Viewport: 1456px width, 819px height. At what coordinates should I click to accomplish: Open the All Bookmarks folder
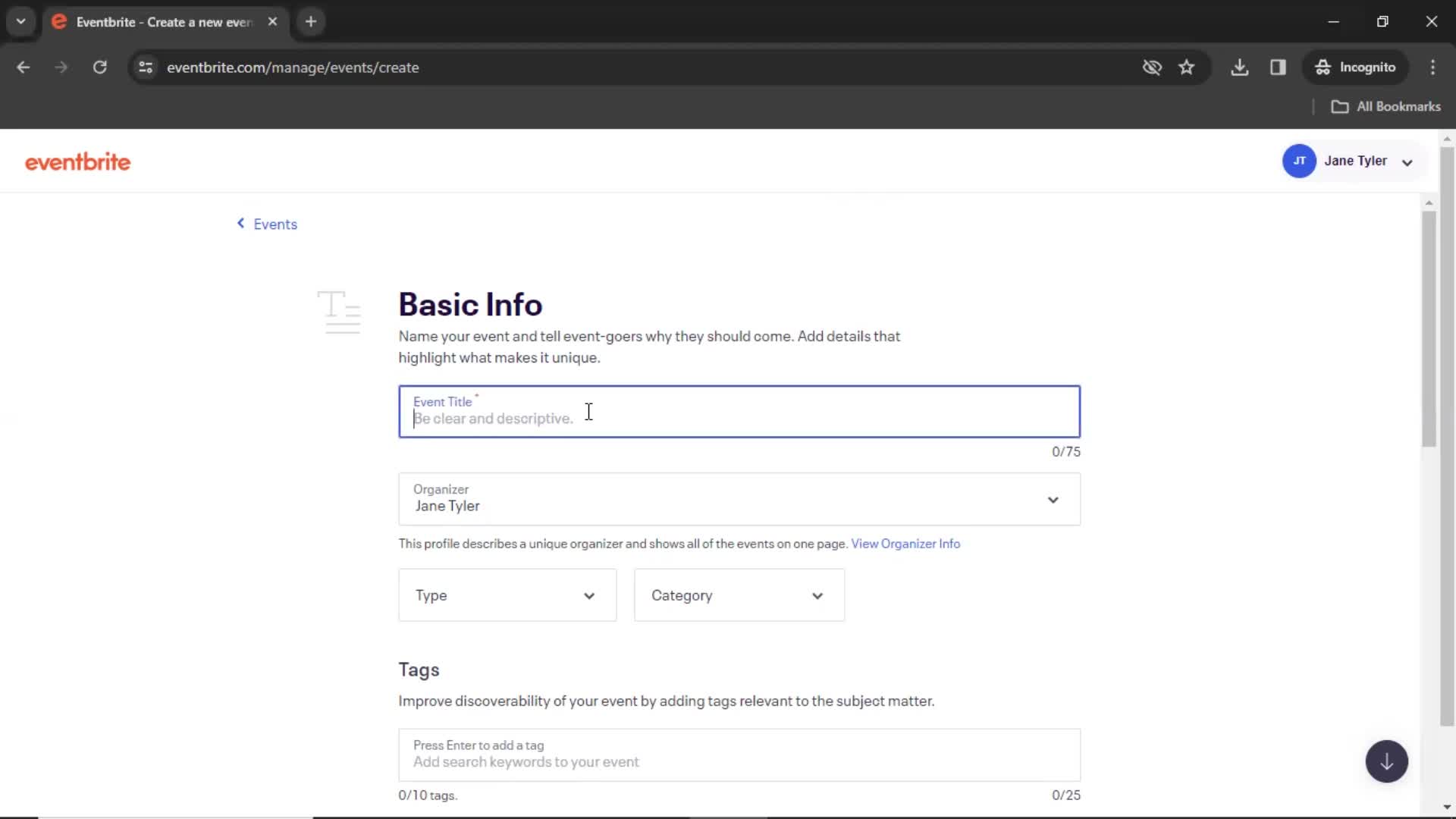(x=1385, y=107)
